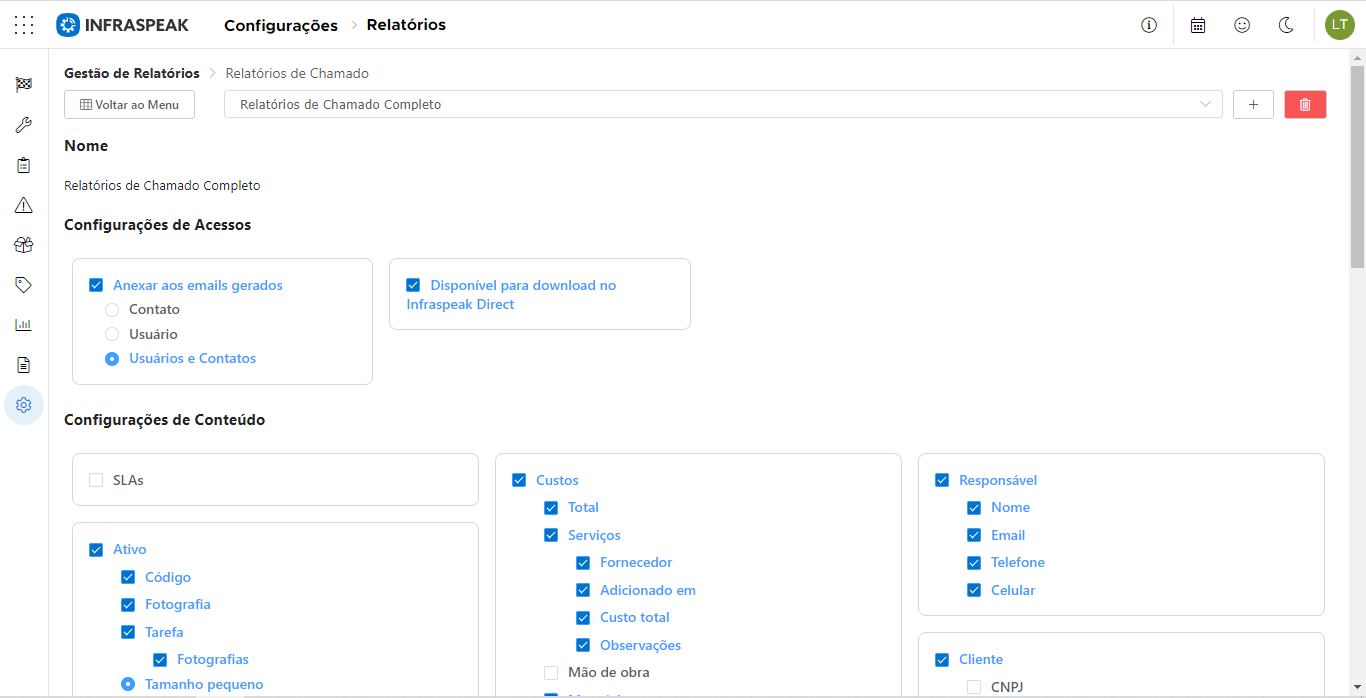
Task: Click the report name text under Nome
Action: 162,185
